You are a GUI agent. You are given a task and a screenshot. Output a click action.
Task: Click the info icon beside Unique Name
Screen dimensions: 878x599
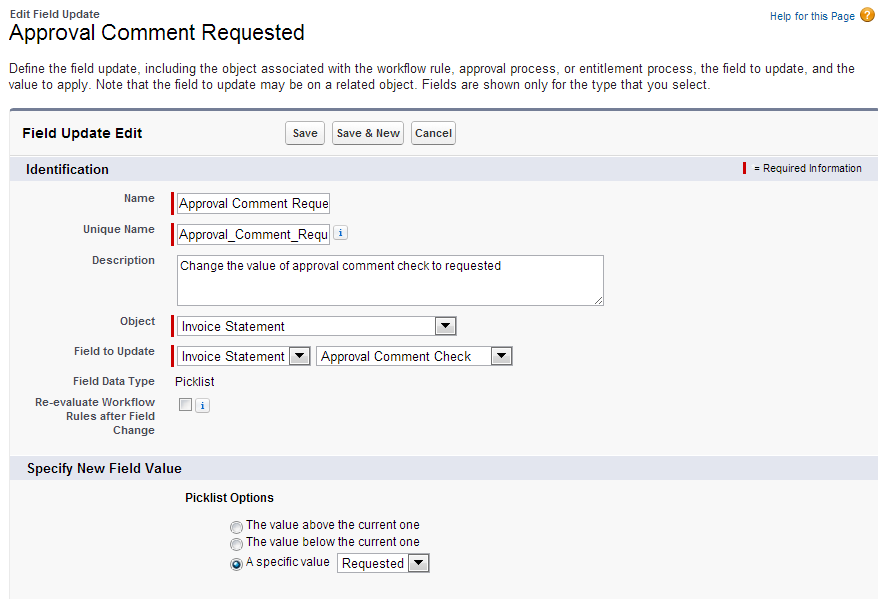point(339,232)
